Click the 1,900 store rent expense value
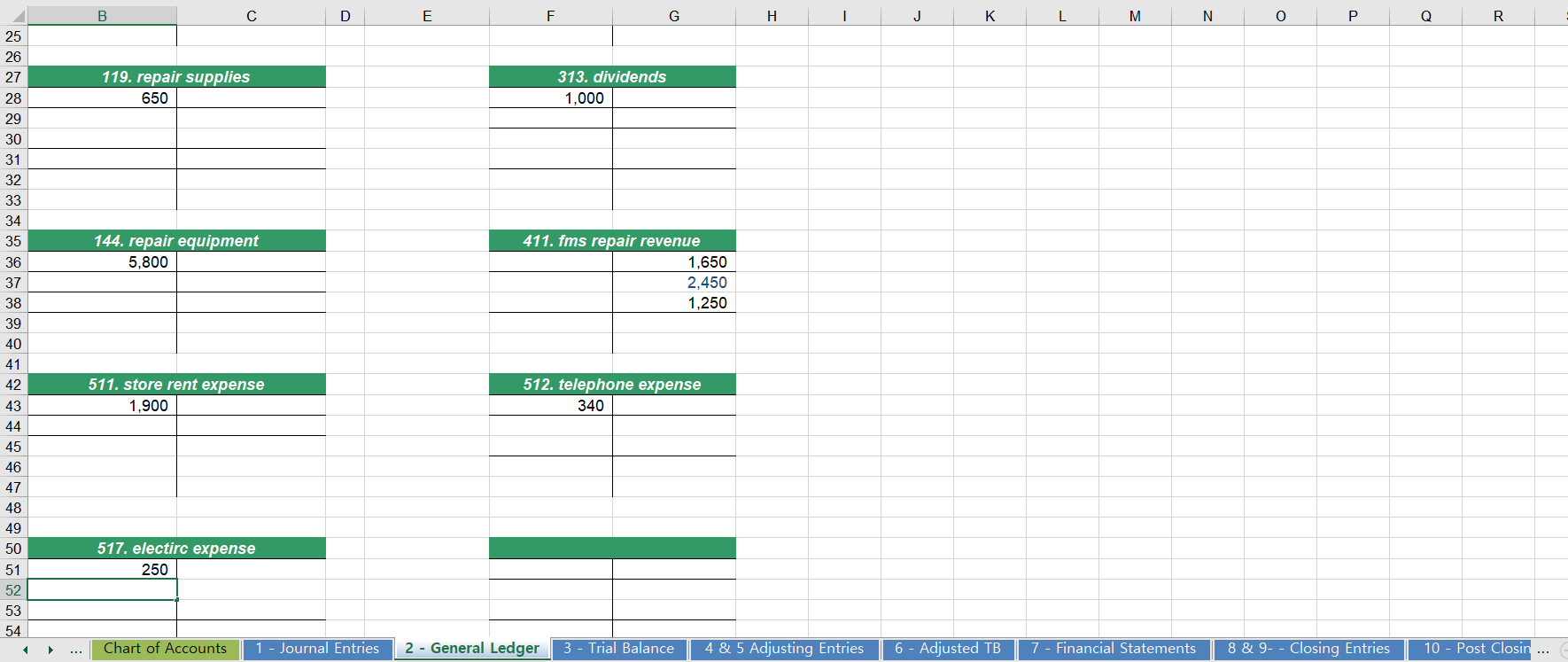 [x=102, y=406]
